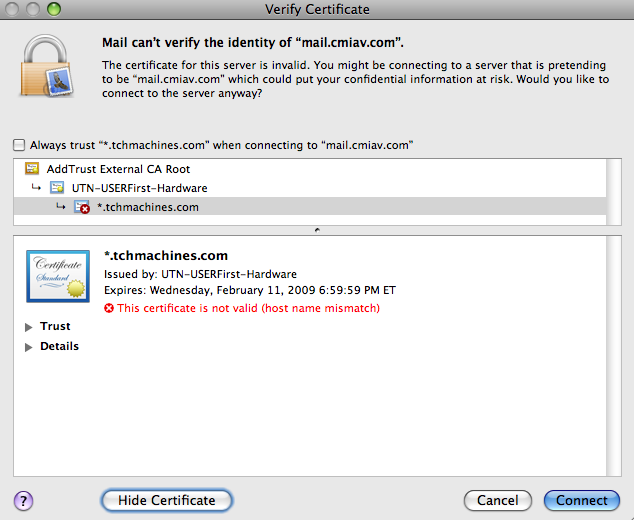Click the split pane resize handle
This screenshot has height=520, width=634.
(x=317, y=229)
